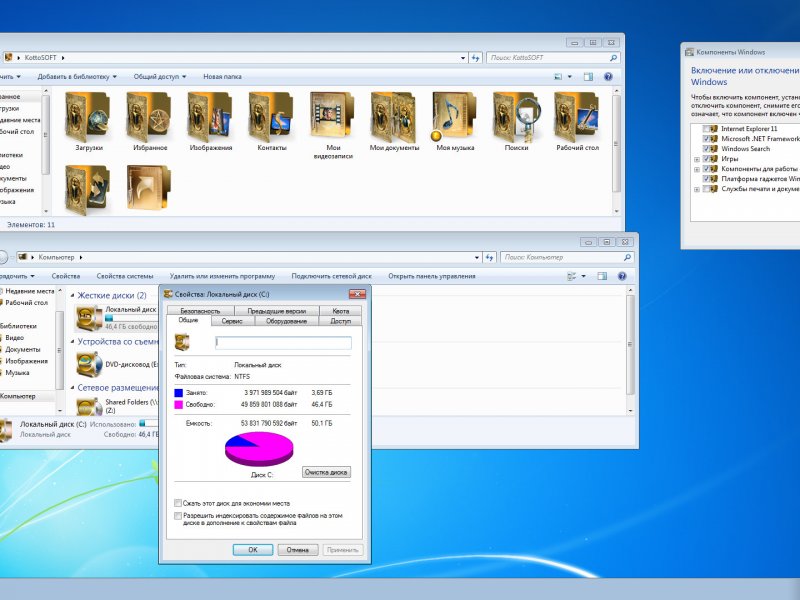Viewport: 800px width, 600px height.
Task: Click search magnifier in KottoSOFT search box
Action: 613,58
